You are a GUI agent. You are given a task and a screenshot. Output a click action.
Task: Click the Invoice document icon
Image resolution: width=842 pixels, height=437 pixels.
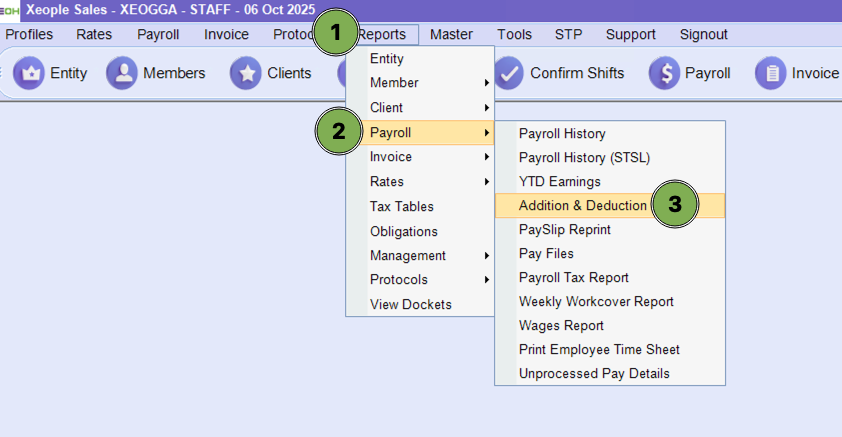[770, 73]
